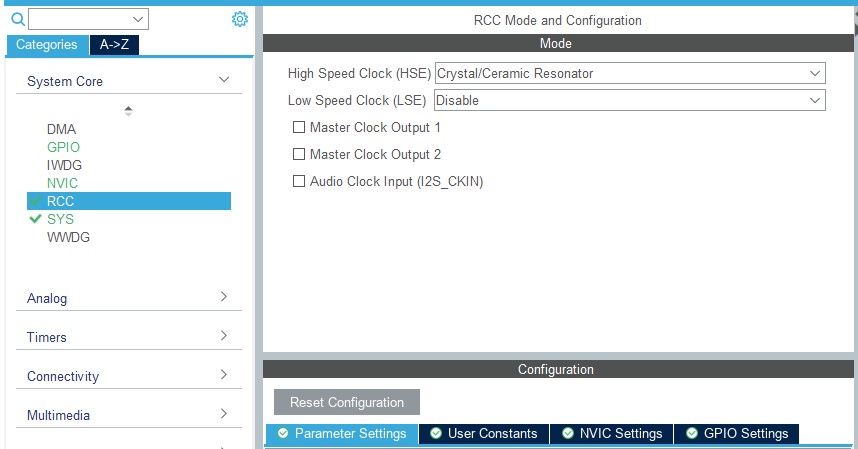The image size is (858, 449).
Task: Switch to the A->Z tab
Action: (x=115, y=45)
